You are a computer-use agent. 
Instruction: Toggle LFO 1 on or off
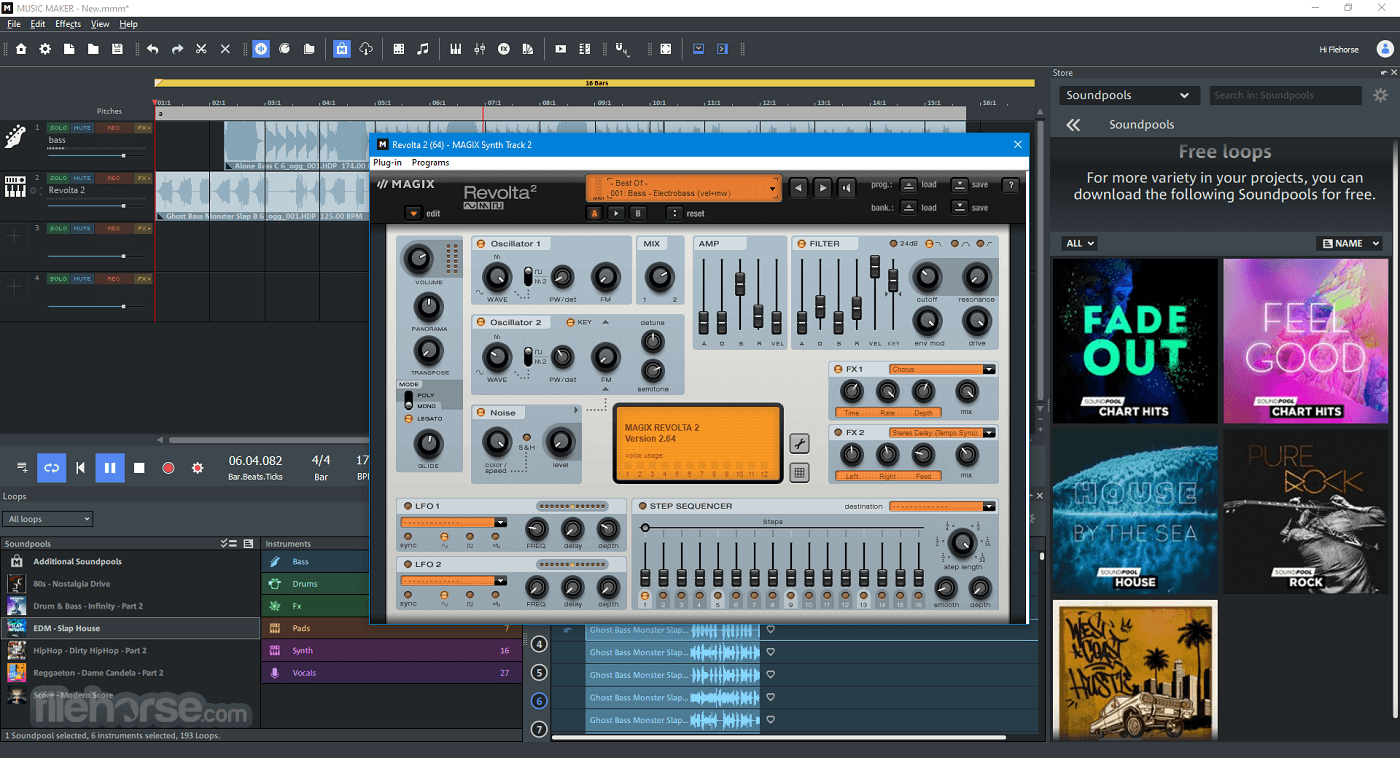(407, 506)
